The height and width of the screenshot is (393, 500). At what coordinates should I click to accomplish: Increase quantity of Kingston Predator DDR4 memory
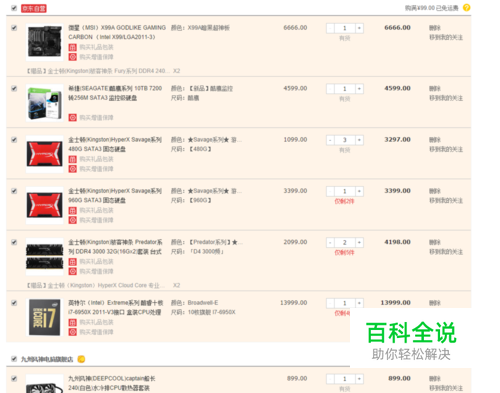(359, 243)
